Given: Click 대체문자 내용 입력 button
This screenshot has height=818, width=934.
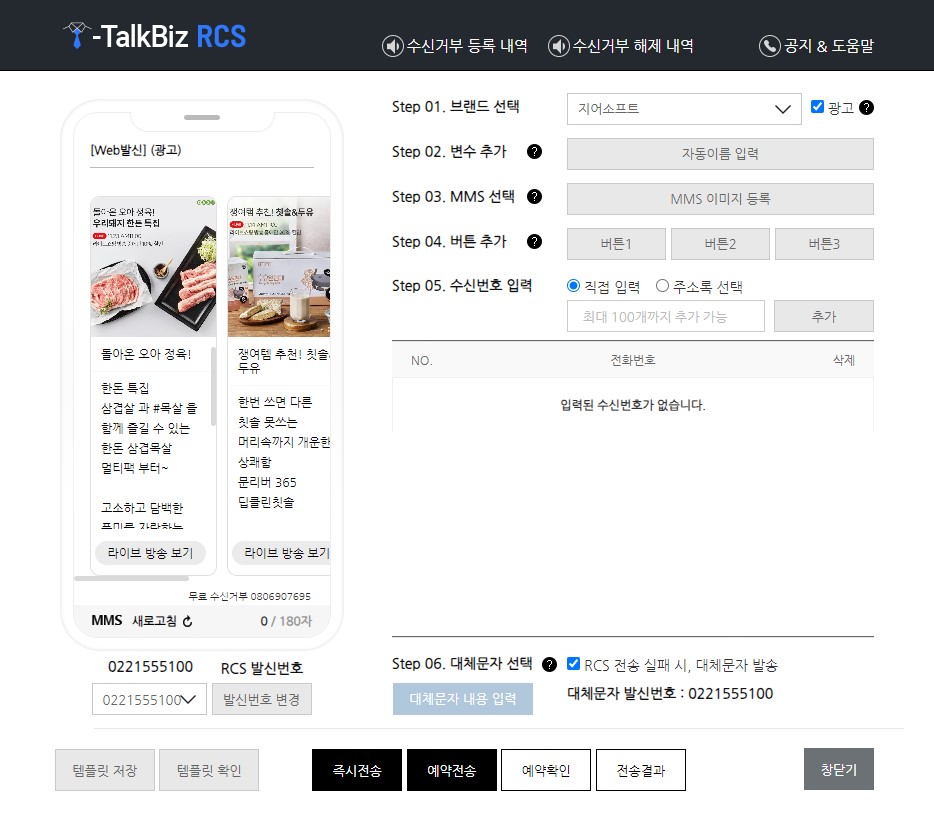Looking at the screenshot, I should (463, 699).
